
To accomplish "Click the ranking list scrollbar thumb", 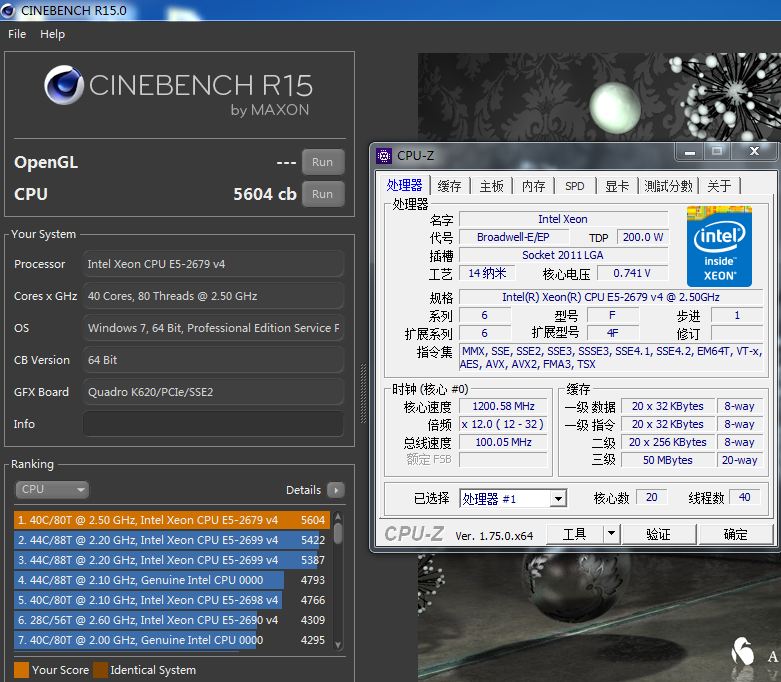I will (x=338, y=533).
